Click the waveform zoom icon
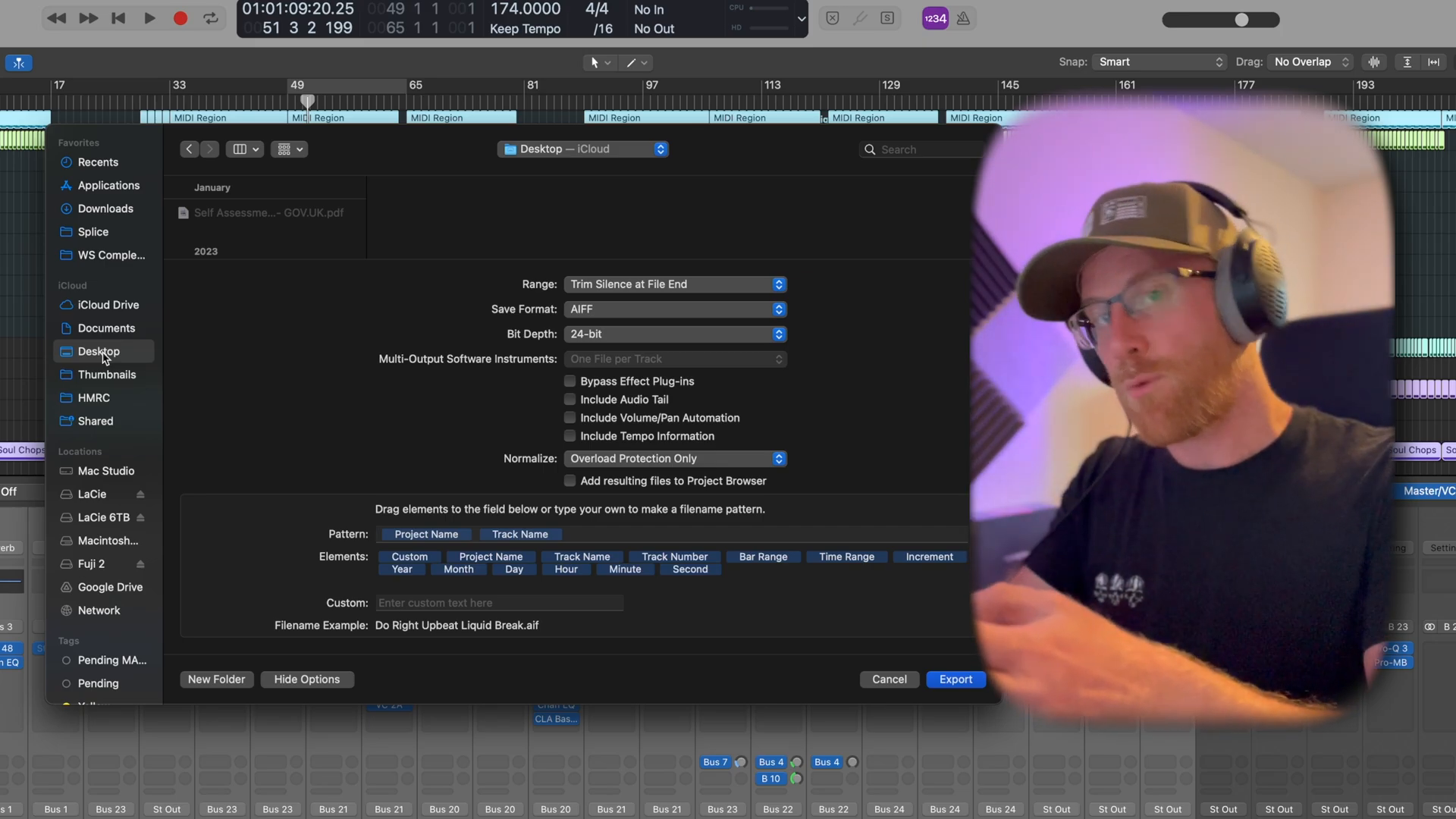 point(1374,62)
